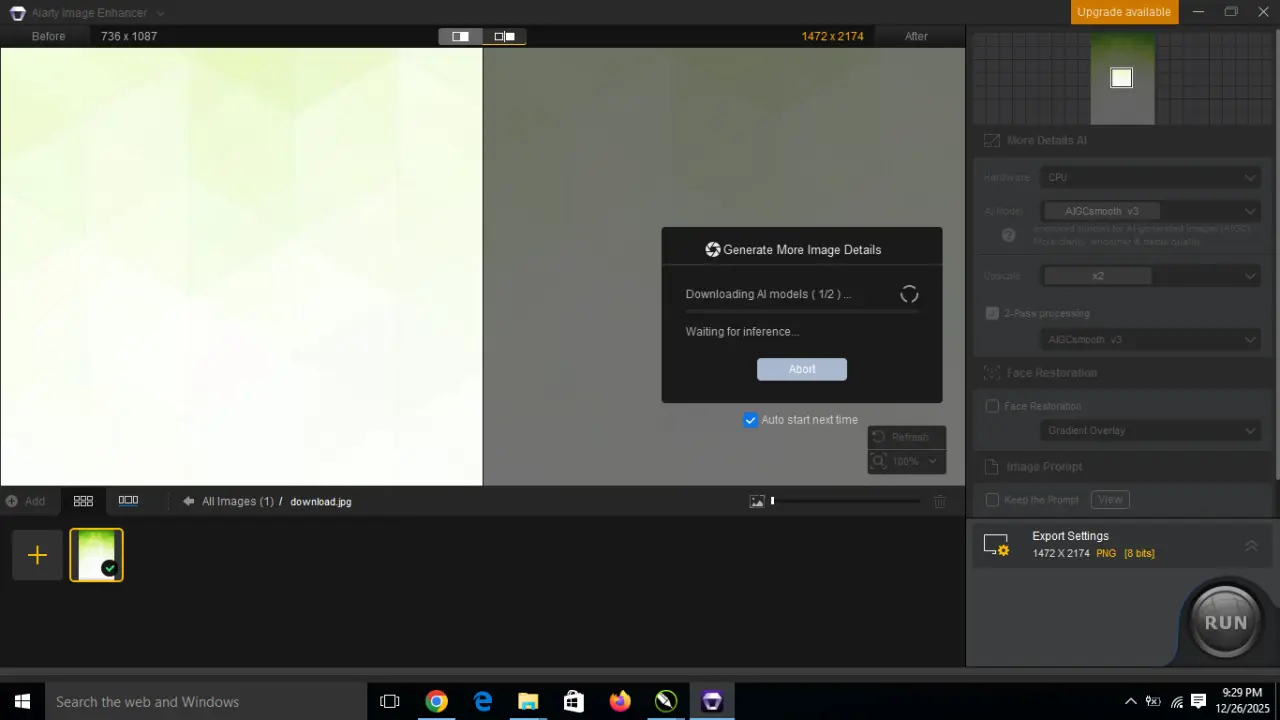Open the Upgrade available notice
This screenshot has height=720, width=1280.
pyautogui.click(x=1123, y=12)
